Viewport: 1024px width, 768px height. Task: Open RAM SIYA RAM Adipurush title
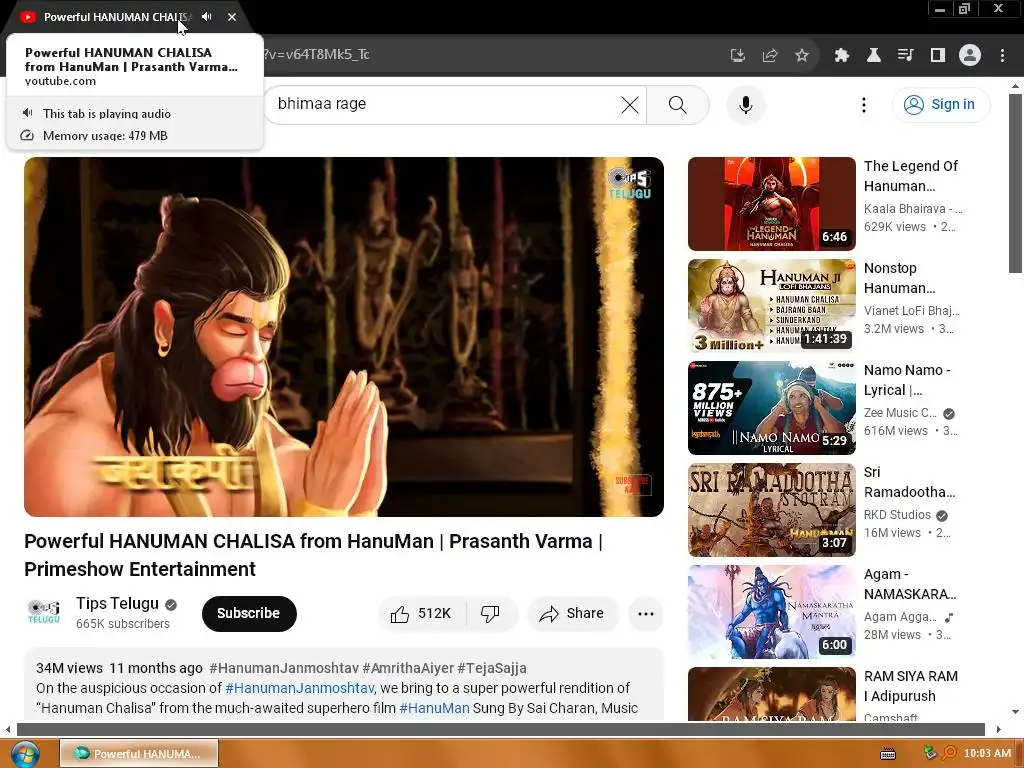(910, 686)
